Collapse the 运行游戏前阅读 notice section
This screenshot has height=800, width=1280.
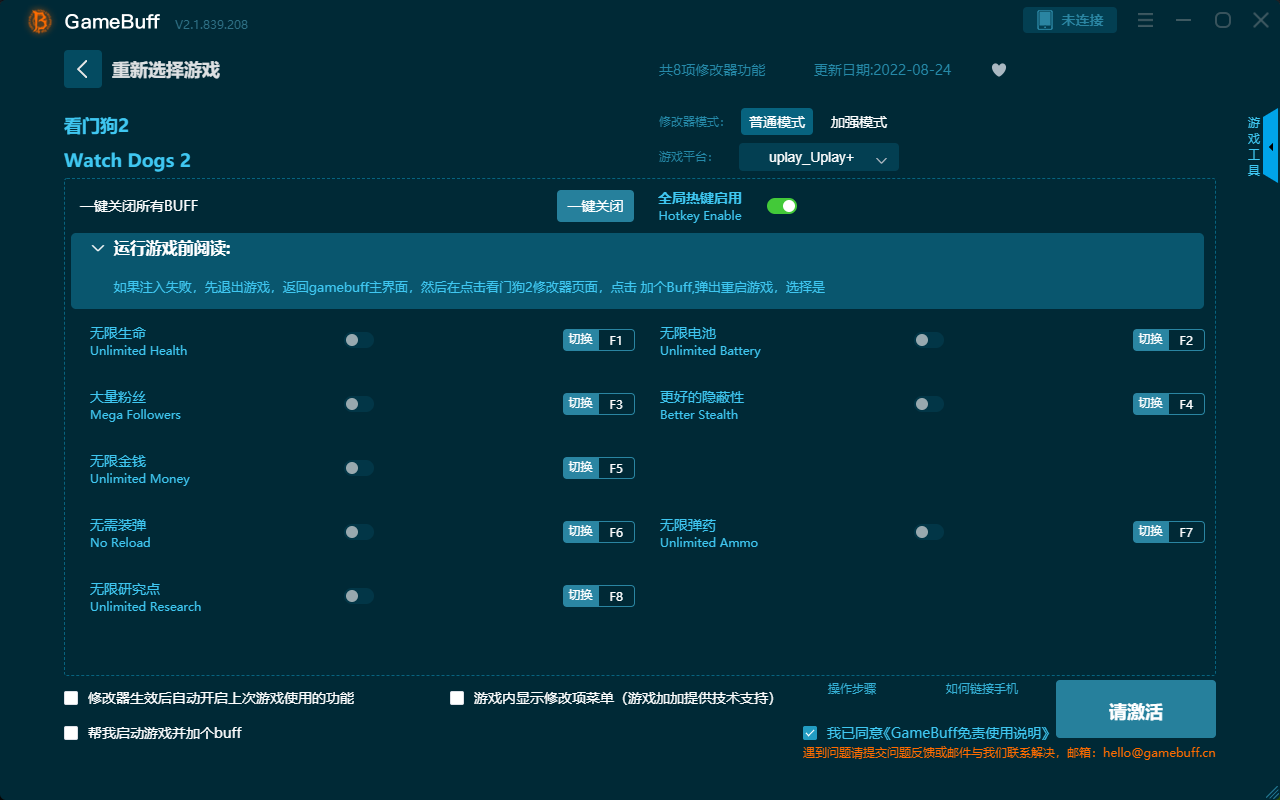[98, 247]
